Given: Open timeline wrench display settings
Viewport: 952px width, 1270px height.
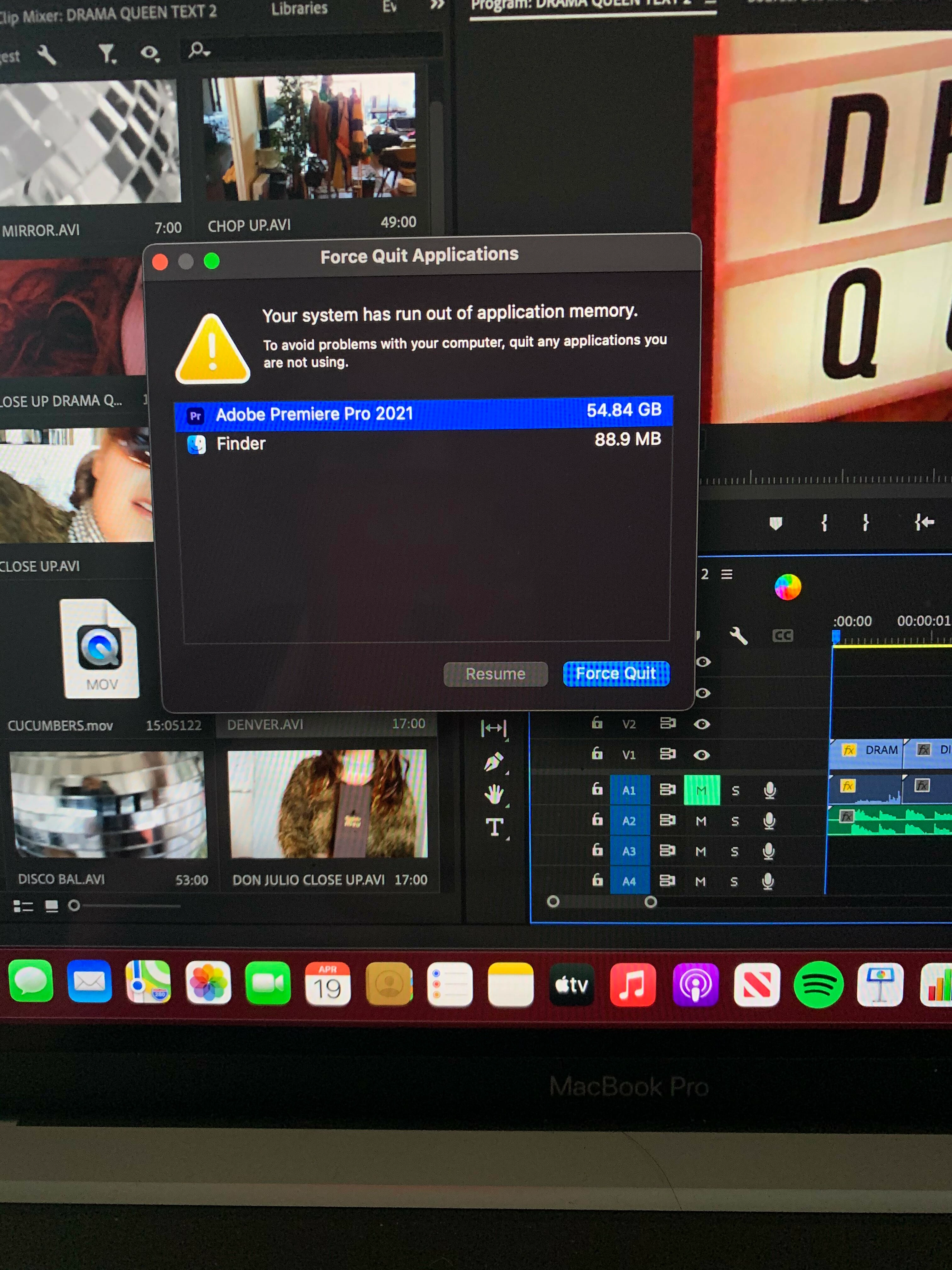Looking at the screenshot, I should pyautogui.click(x=739, y=636).
